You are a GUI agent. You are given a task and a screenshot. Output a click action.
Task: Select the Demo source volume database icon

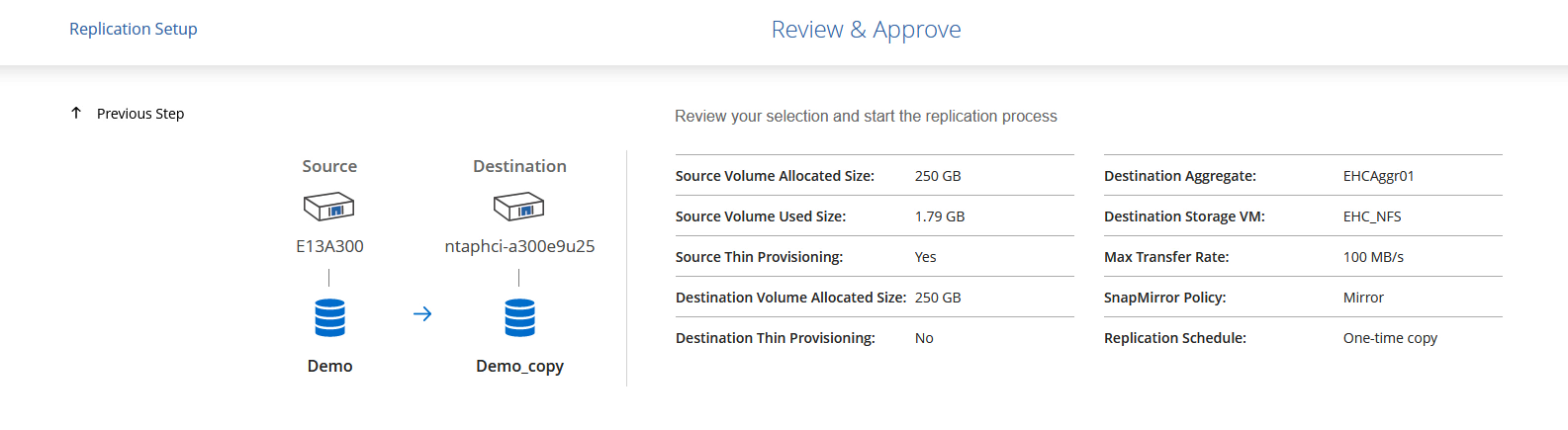point(329,317)
